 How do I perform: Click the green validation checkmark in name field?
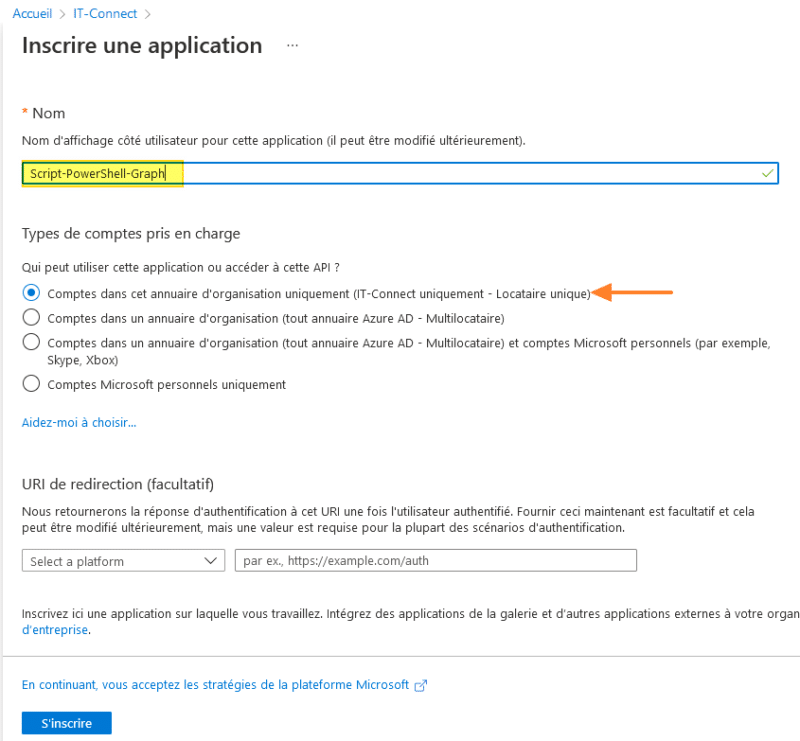click(x=767, y=173)
